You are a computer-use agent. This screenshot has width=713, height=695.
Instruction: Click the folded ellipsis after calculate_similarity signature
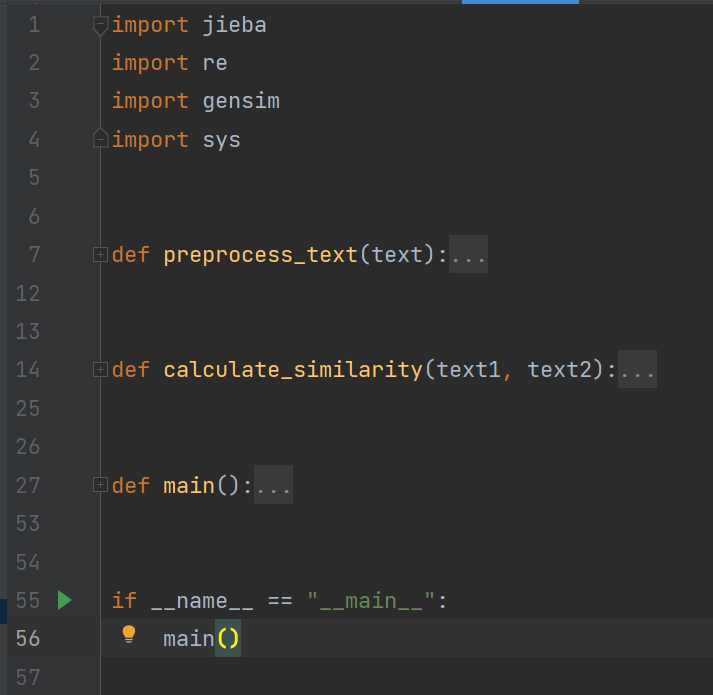pos(637,370)
